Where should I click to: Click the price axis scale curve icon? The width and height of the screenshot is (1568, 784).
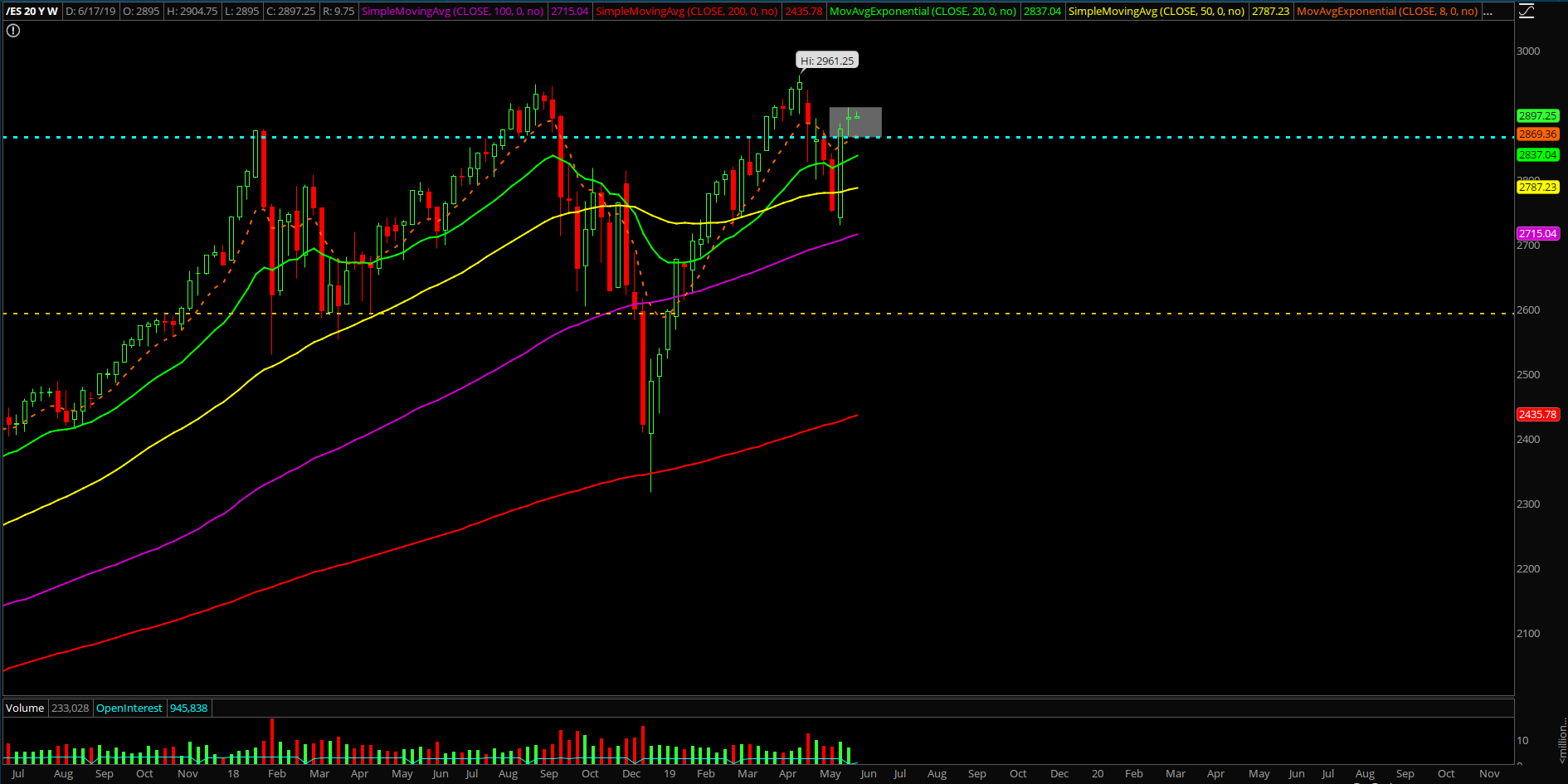pos(1526,11)
